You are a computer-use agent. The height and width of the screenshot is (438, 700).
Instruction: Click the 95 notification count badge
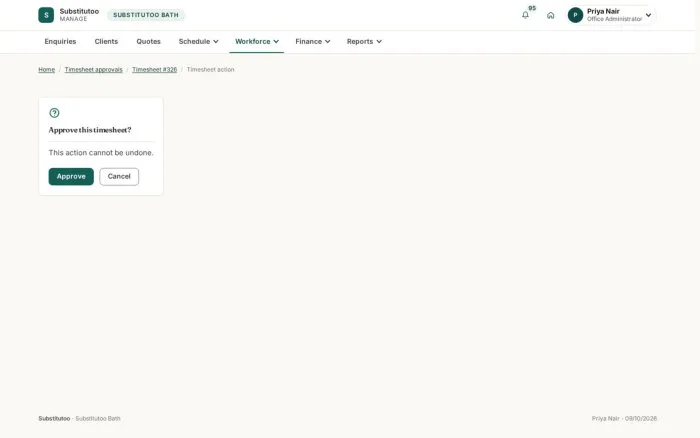click(x=532, y=8)
